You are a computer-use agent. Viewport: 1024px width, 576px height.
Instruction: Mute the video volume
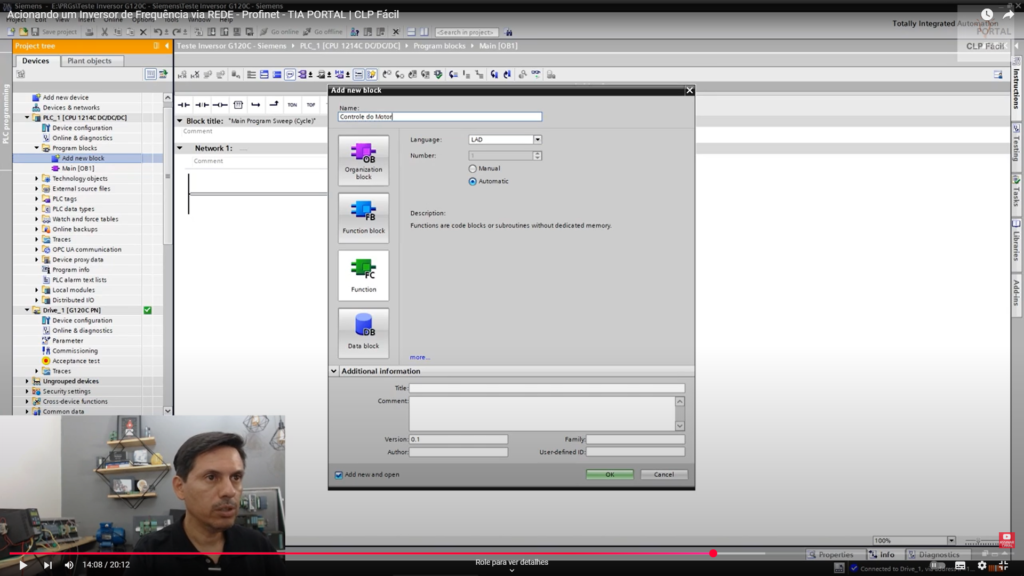pos(69,565)
